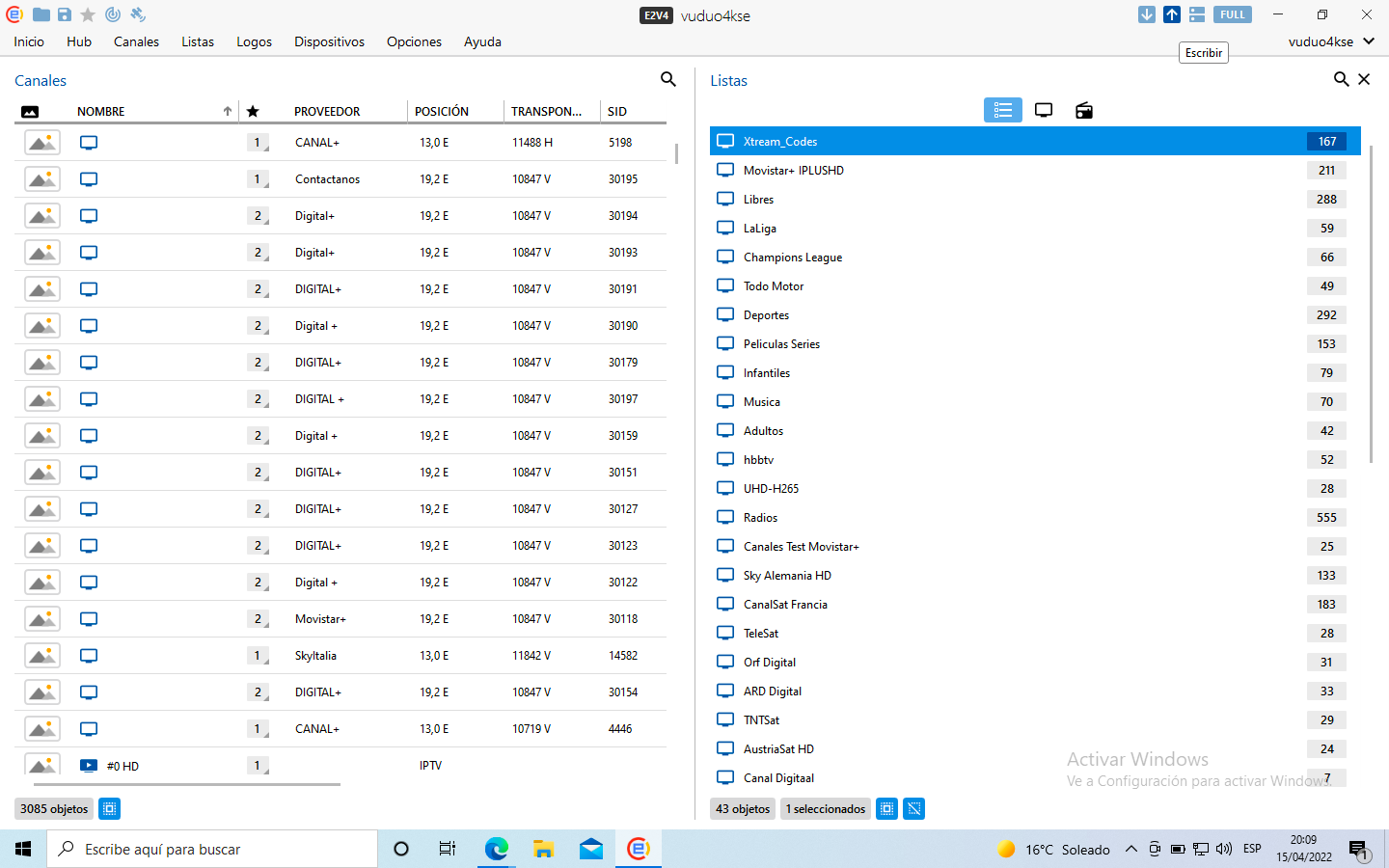This screenshot has width=1389, height=868.
Task: Deselect all items in the Listas panel
Action: (914, 808)
